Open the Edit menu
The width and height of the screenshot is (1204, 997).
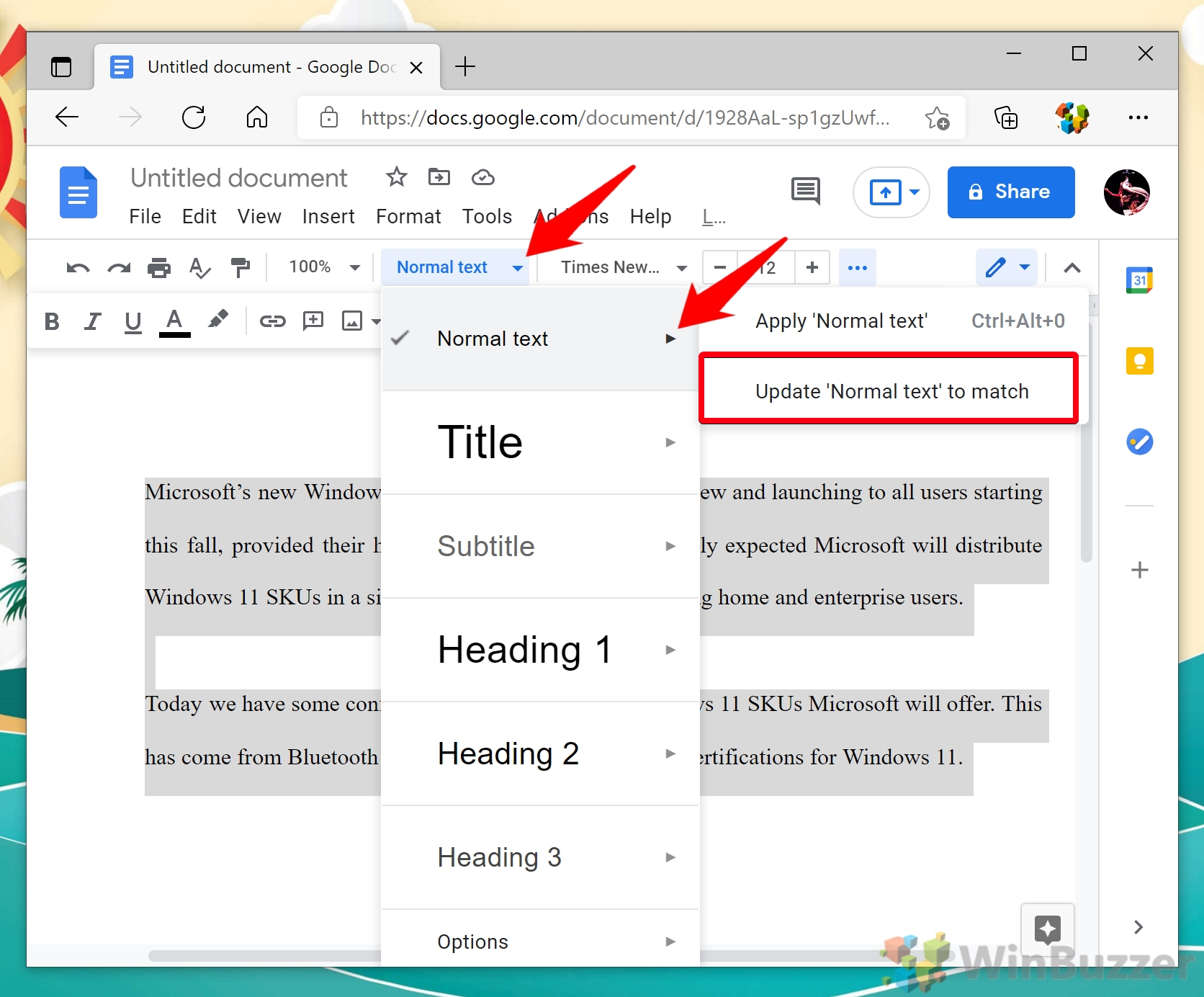pyautogui.click(x=199, y=216)
